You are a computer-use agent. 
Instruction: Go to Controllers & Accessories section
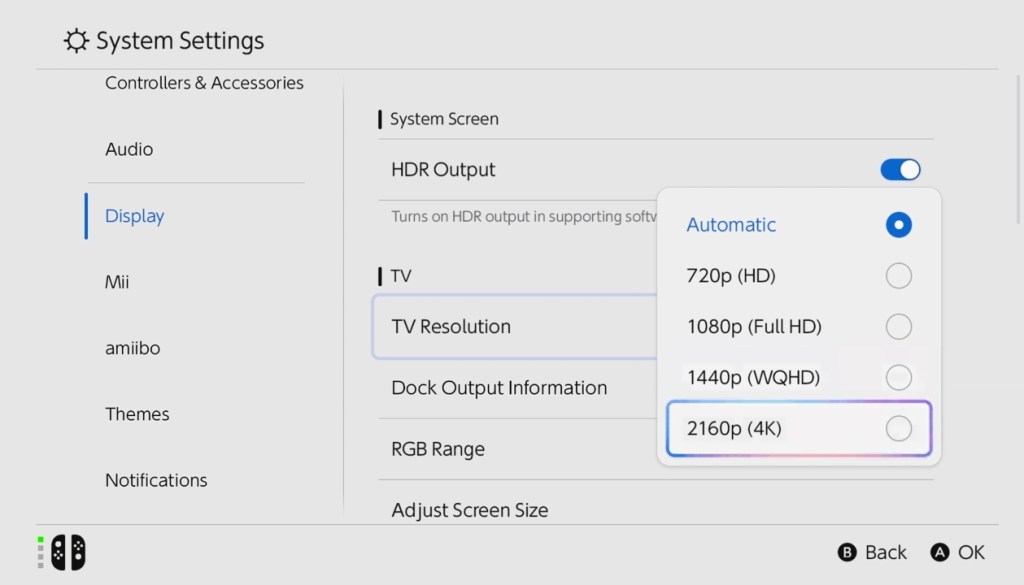pos(204,83)
